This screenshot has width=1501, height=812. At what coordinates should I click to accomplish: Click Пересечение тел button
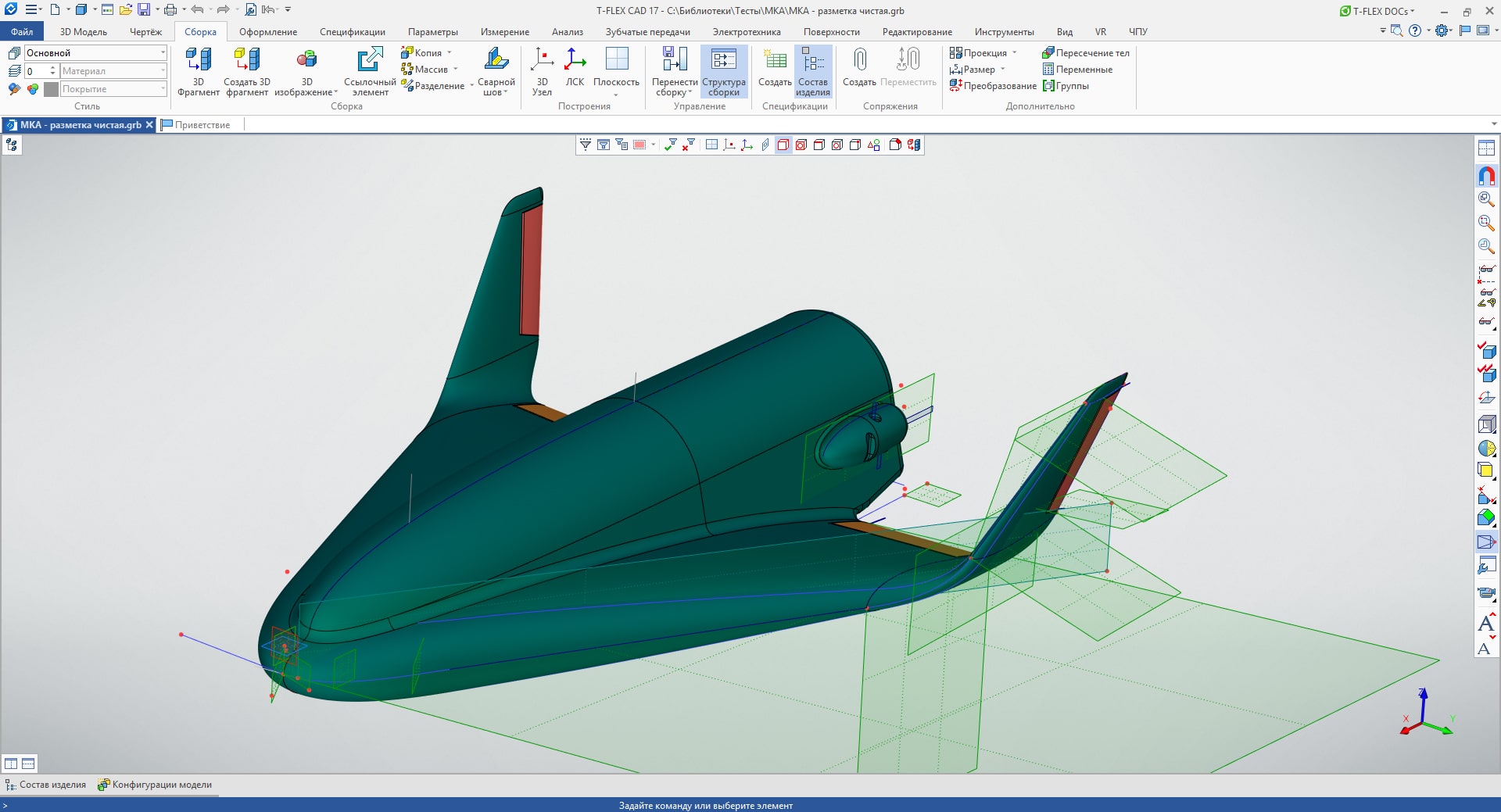click(1086, 53)
